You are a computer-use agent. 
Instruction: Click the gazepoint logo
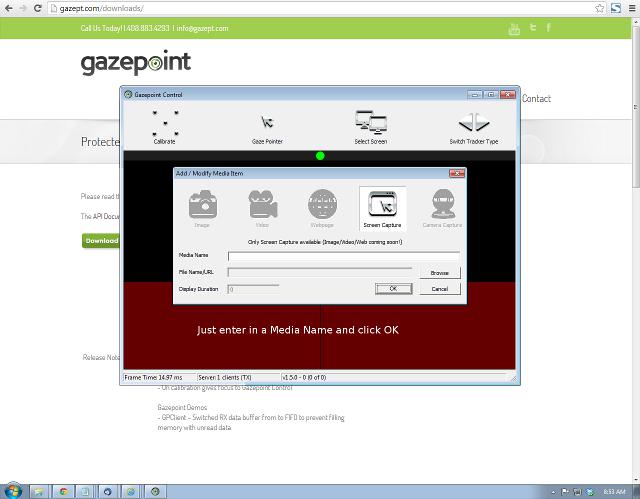[x=136, y=63]
